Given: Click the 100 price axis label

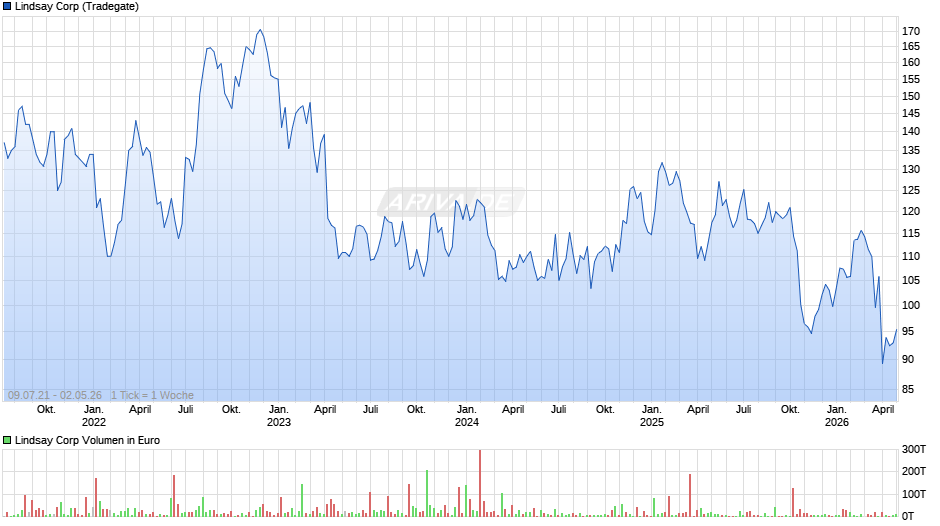Looking at the screenshot, I should 911,305.
